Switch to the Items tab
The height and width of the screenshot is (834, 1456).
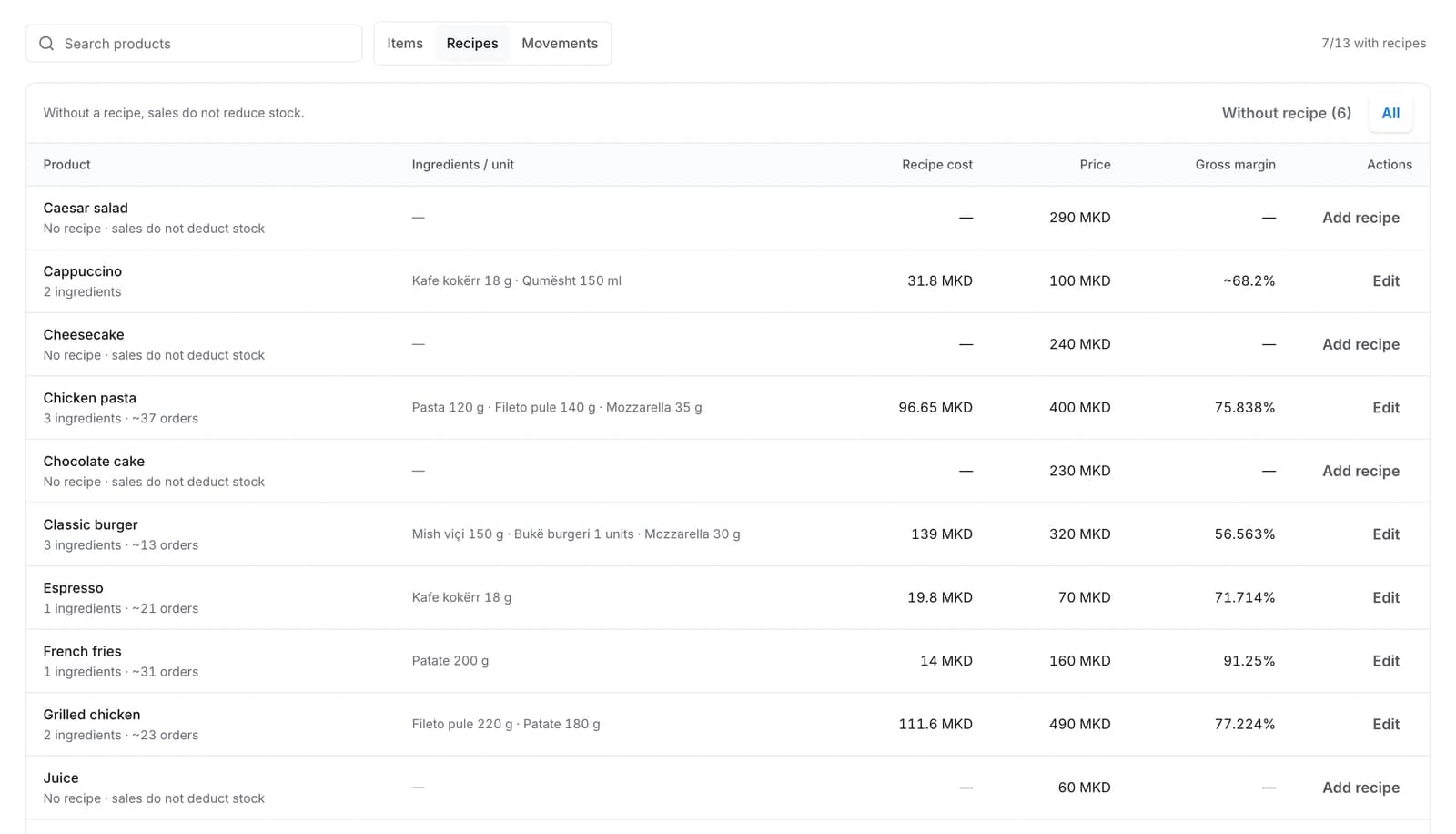pos(405,44)
